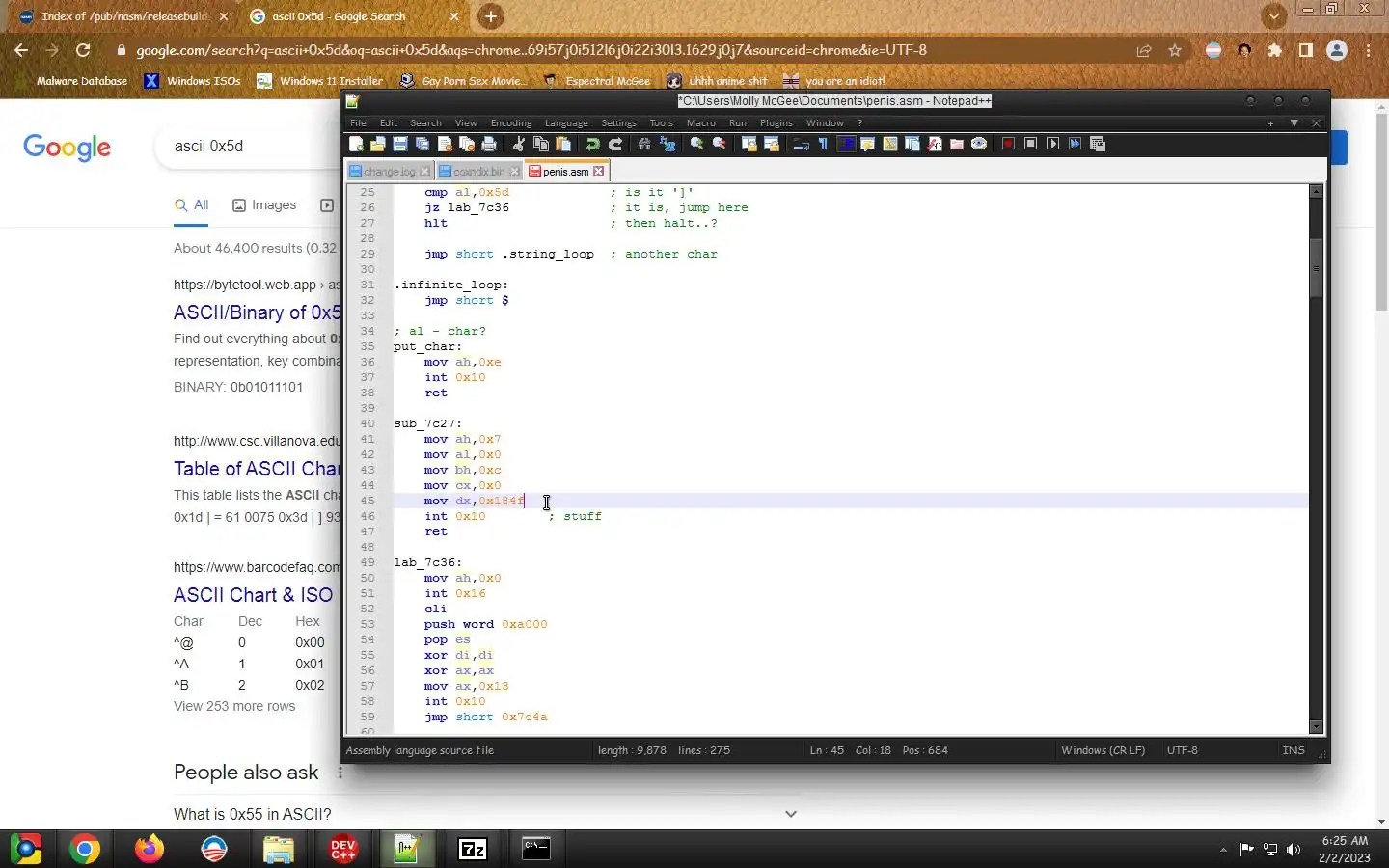Click the Save All toolbar icon
Image resolution: width=1389 pixels, height=868 pixels.
(x=422, y=144)
